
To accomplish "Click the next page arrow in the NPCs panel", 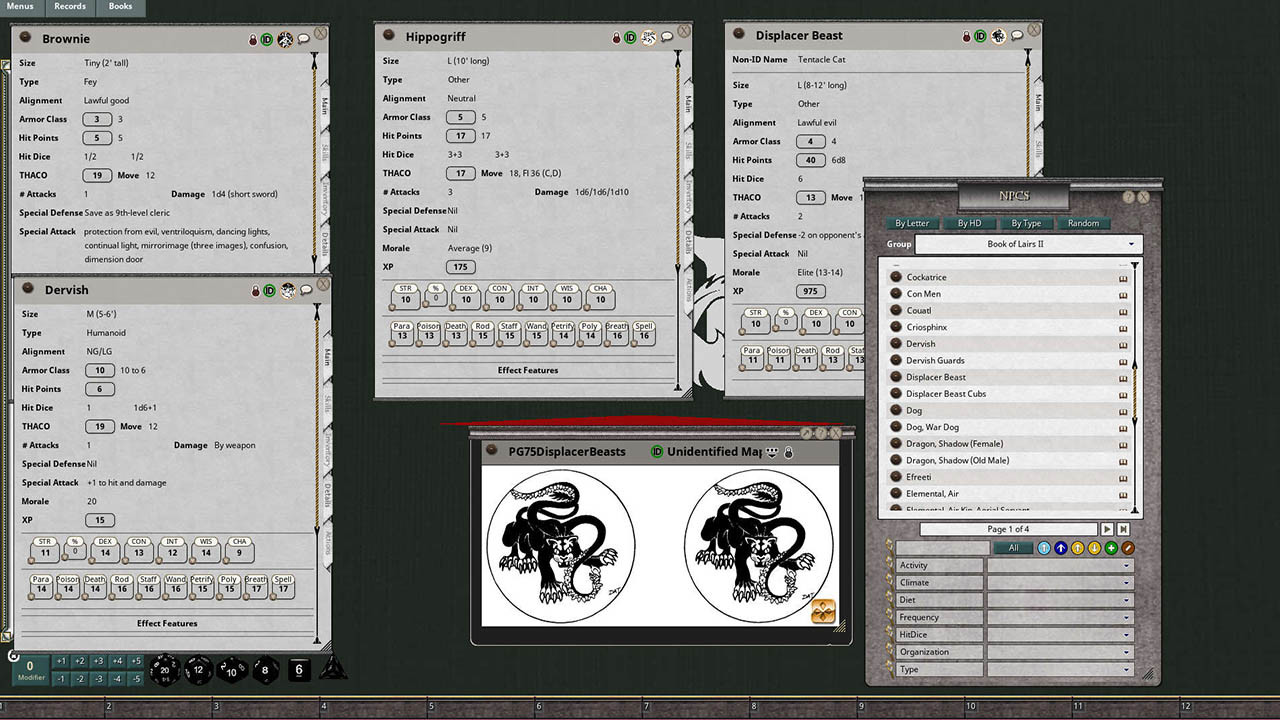I will [x=1108, y=529].
